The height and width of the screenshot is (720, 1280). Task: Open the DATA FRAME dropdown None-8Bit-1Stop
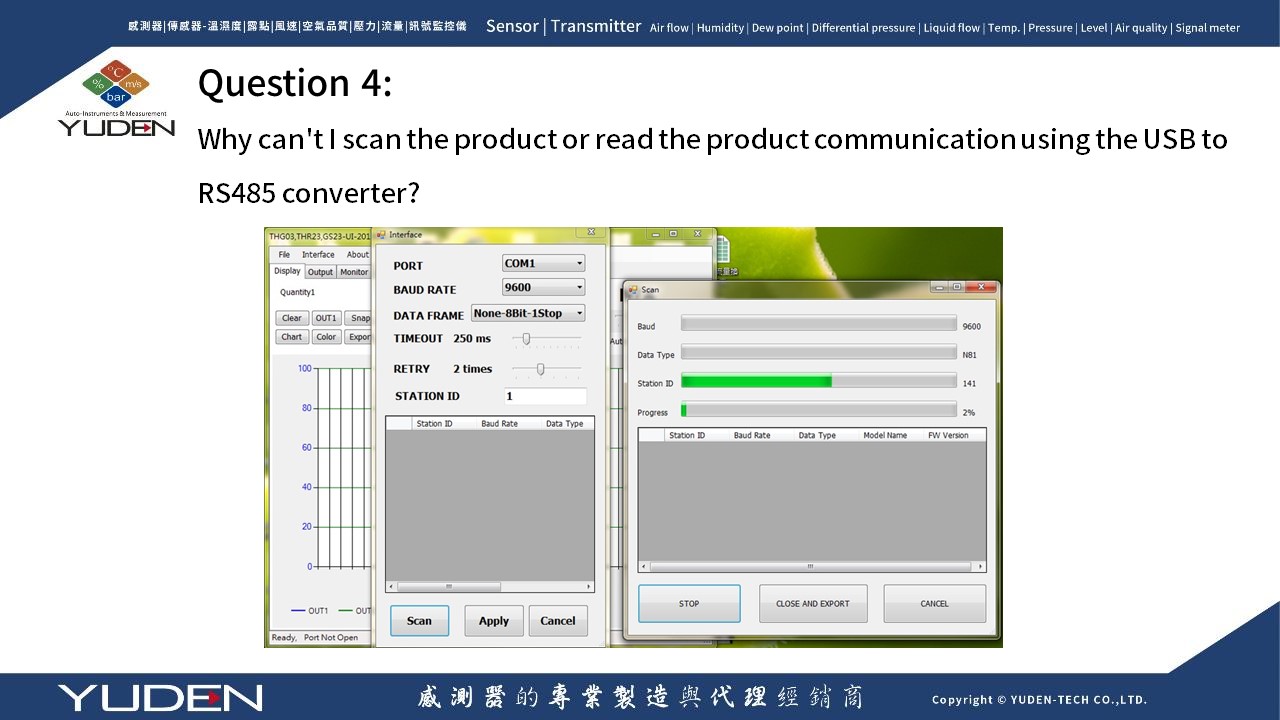click(528, 313)
